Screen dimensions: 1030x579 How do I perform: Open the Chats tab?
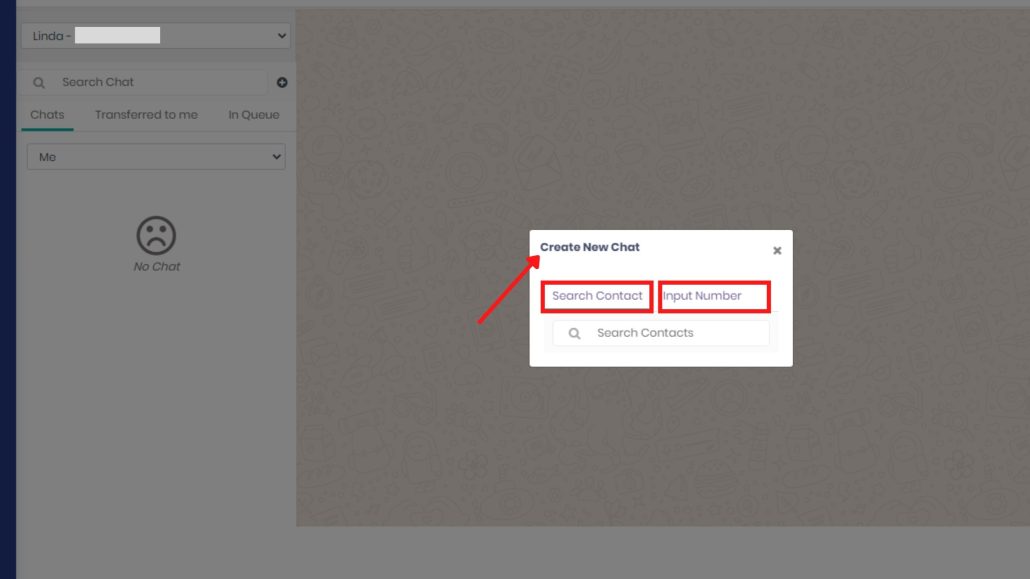tap(47, 115)
